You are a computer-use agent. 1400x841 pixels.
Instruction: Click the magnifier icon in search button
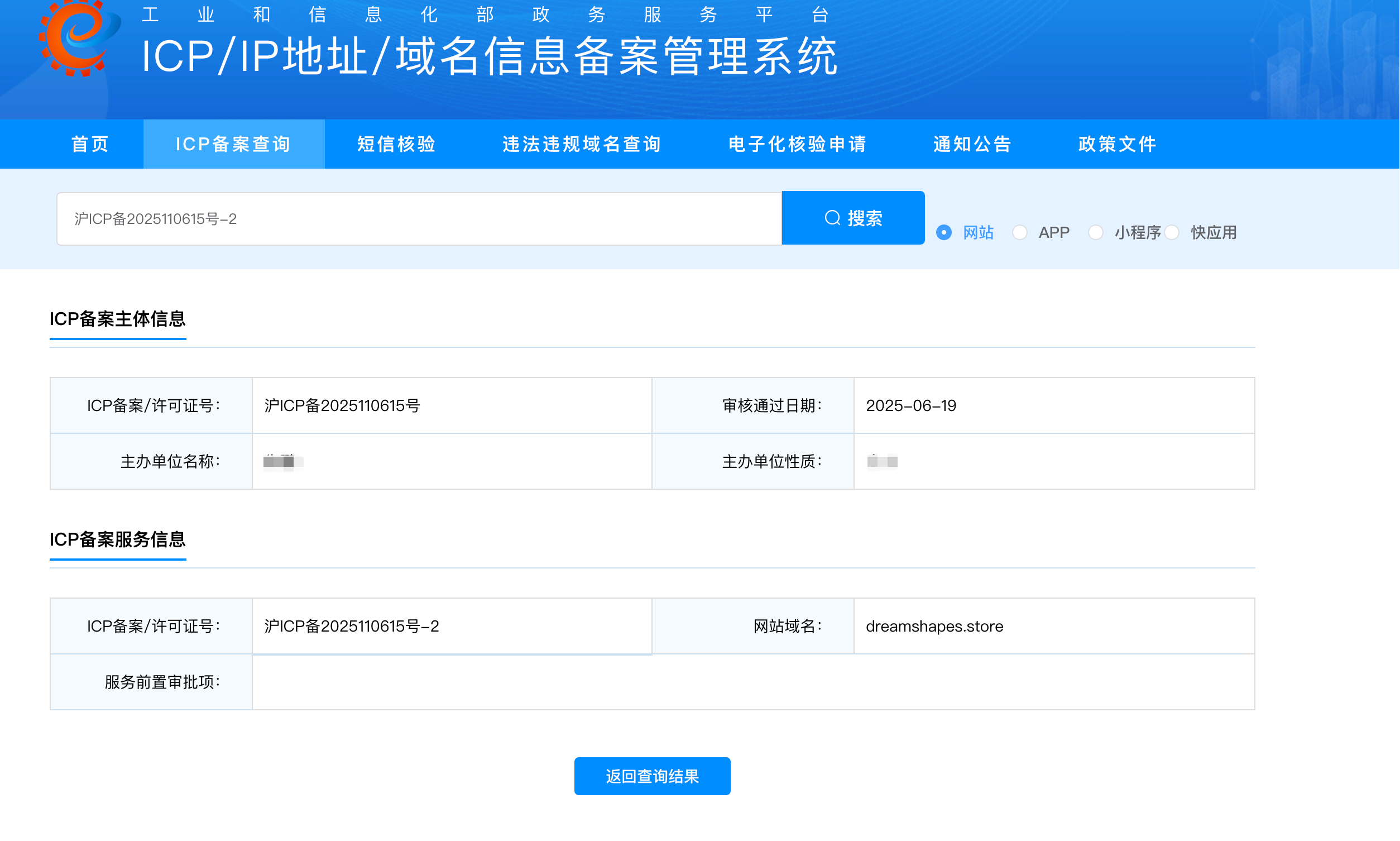[832, 218]
